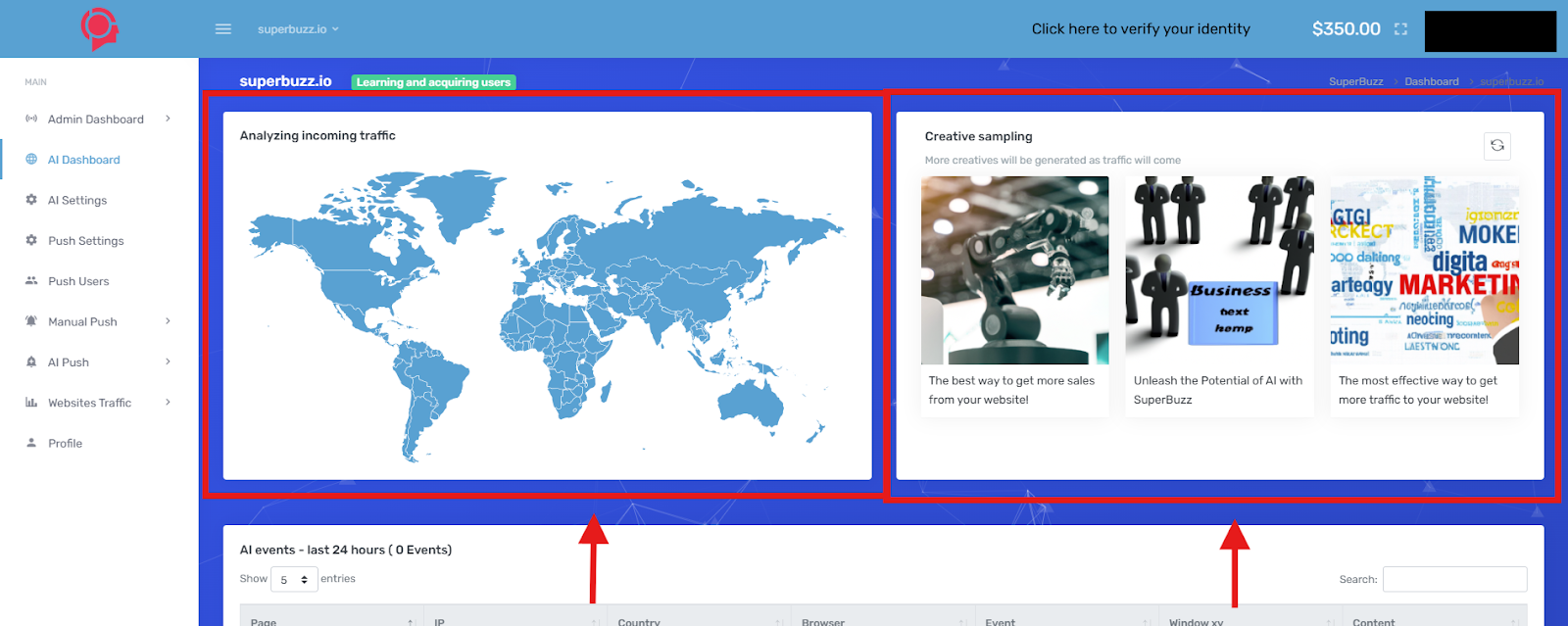Click the Dashboard breadcrumb link

tap(1432, 81)
